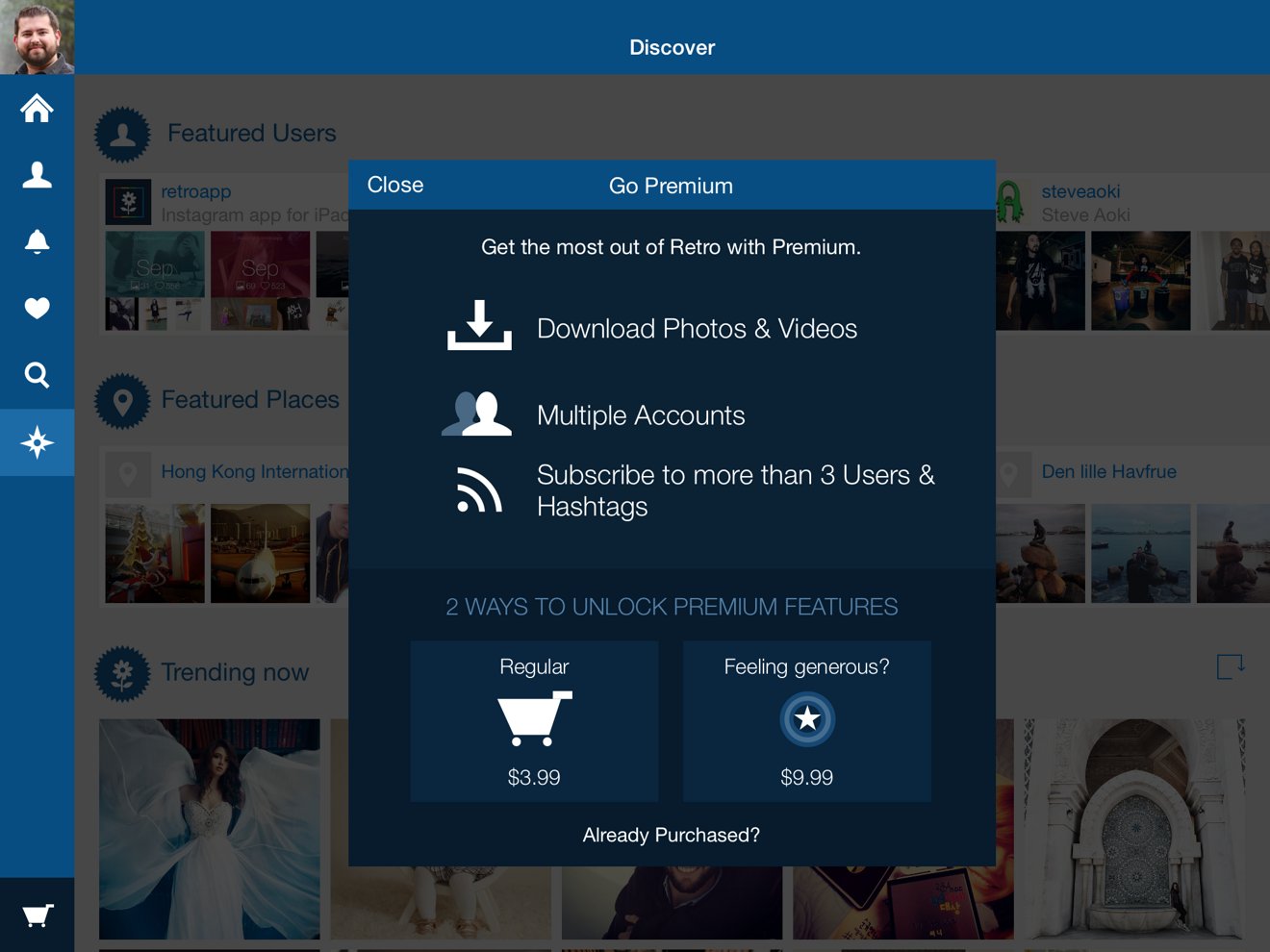Open the Profile person icon in sidebar
The height and width of the screenshot is (952, 1270).
click(37, 174)
